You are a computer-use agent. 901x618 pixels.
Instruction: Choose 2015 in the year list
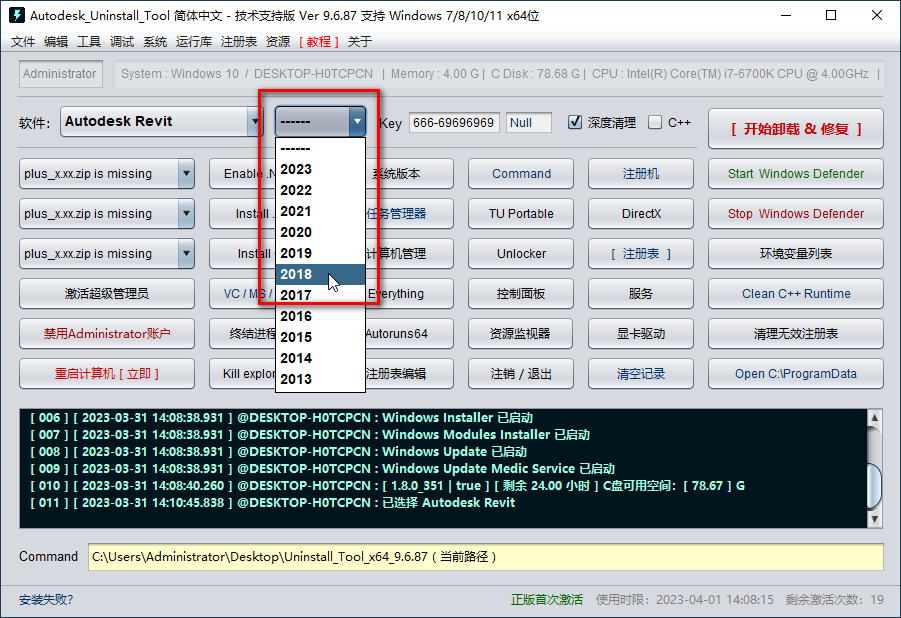pos(320,337)
